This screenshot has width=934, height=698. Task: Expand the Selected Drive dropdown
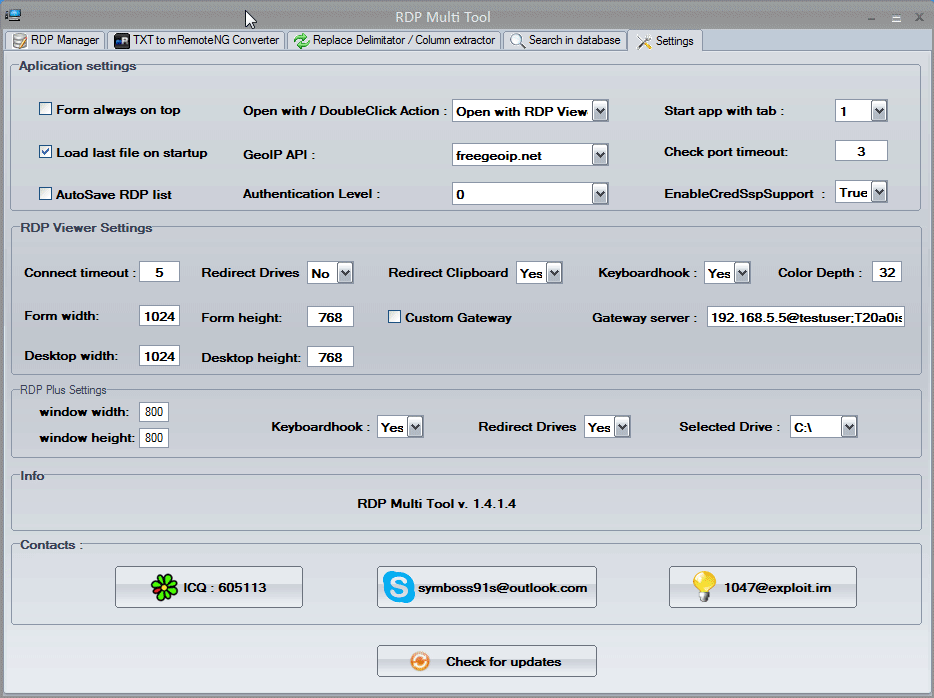(x=849, y=427)
